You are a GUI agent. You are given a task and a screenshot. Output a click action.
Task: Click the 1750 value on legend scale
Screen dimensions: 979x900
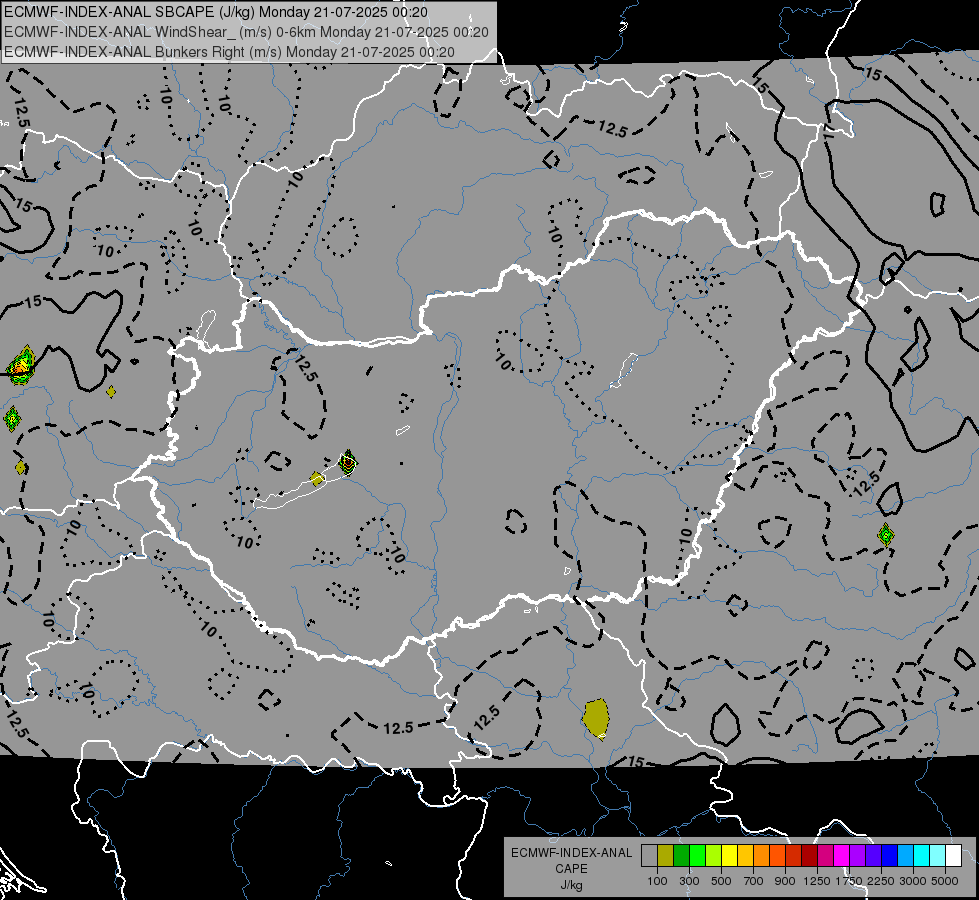(849, 881)
